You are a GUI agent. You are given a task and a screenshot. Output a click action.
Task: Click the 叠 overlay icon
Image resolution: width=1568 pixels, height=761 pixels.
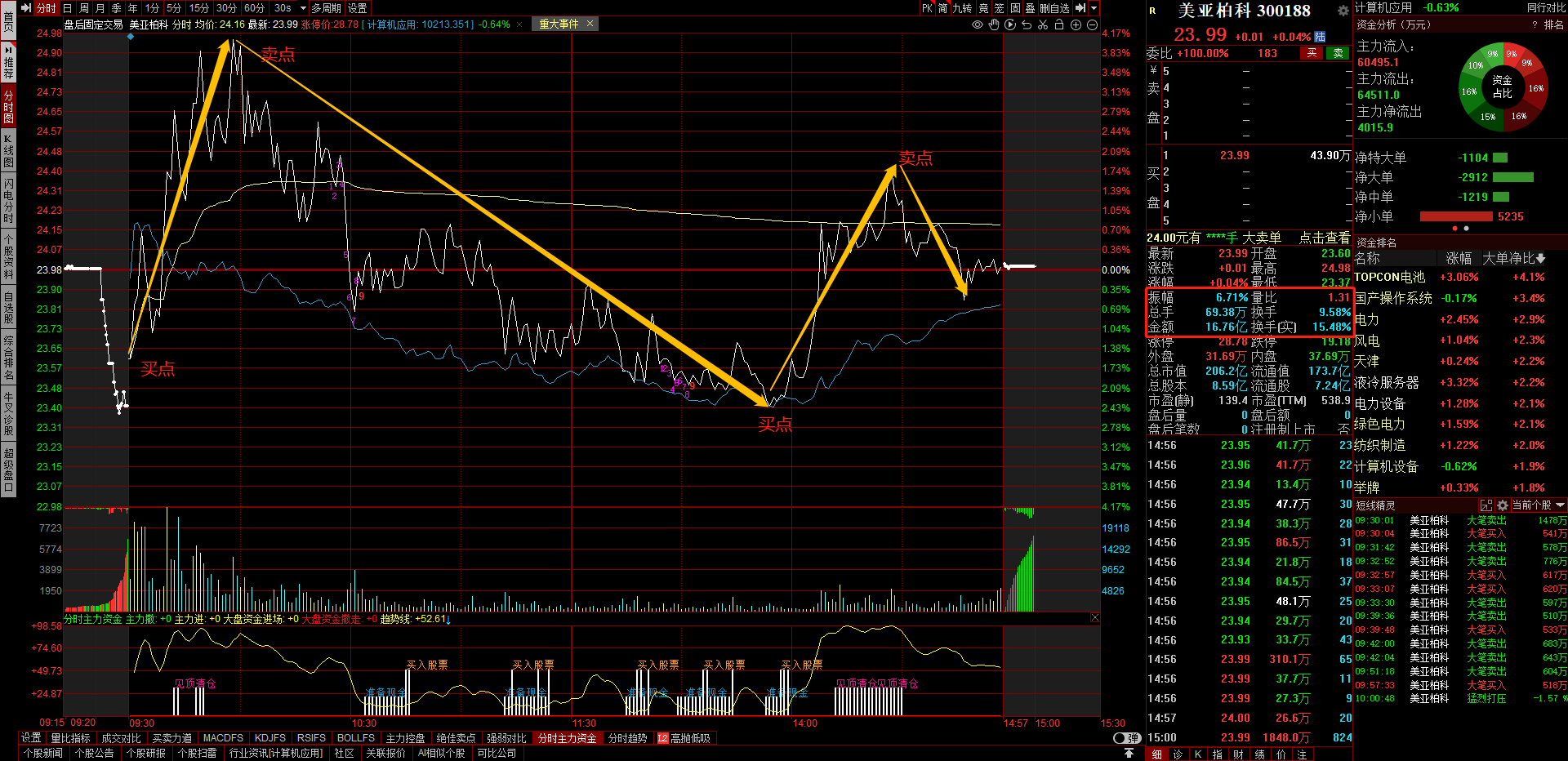pos(1030,8)
